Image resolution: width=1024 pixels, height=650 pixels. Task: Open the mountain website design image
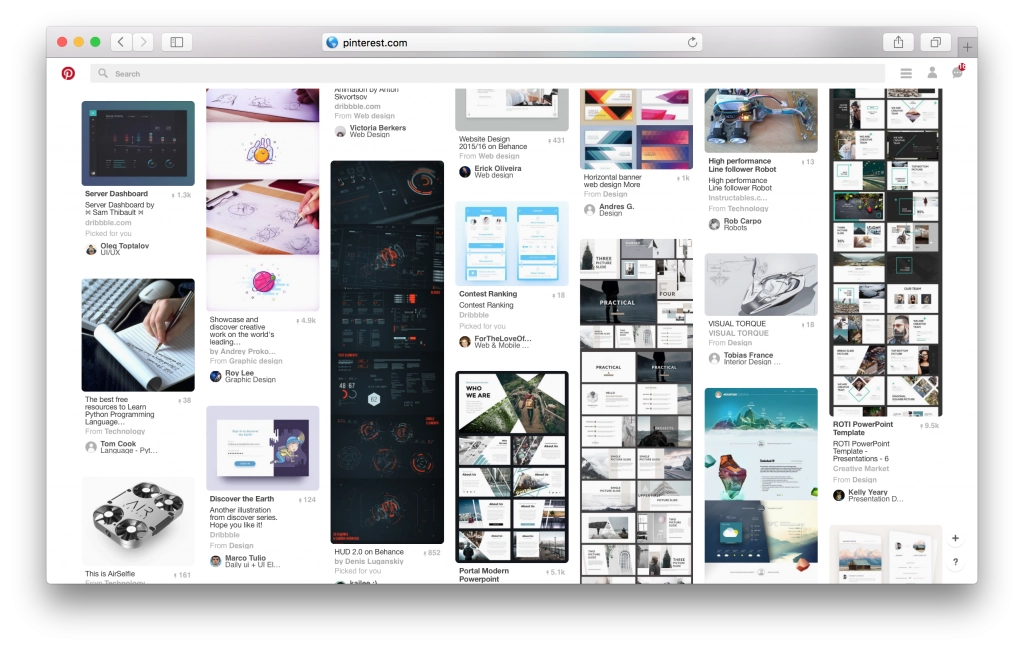click(761, 485)
